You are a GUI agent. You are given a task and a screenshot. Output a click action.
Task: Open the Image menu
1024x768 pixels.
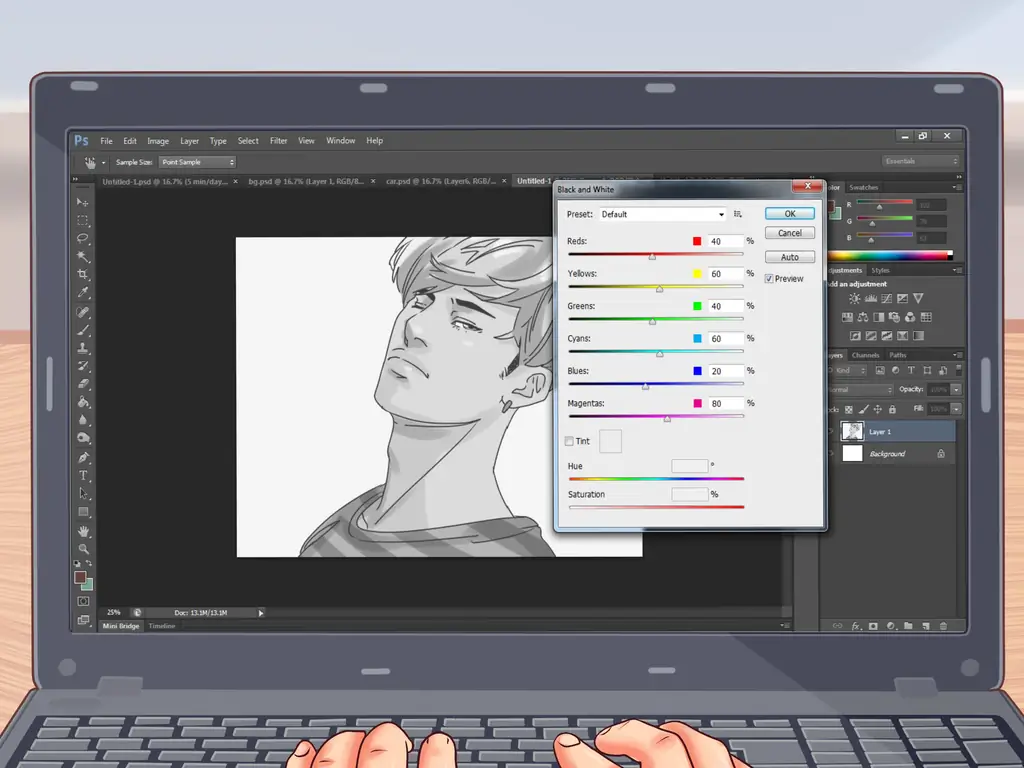click(158, 141)
